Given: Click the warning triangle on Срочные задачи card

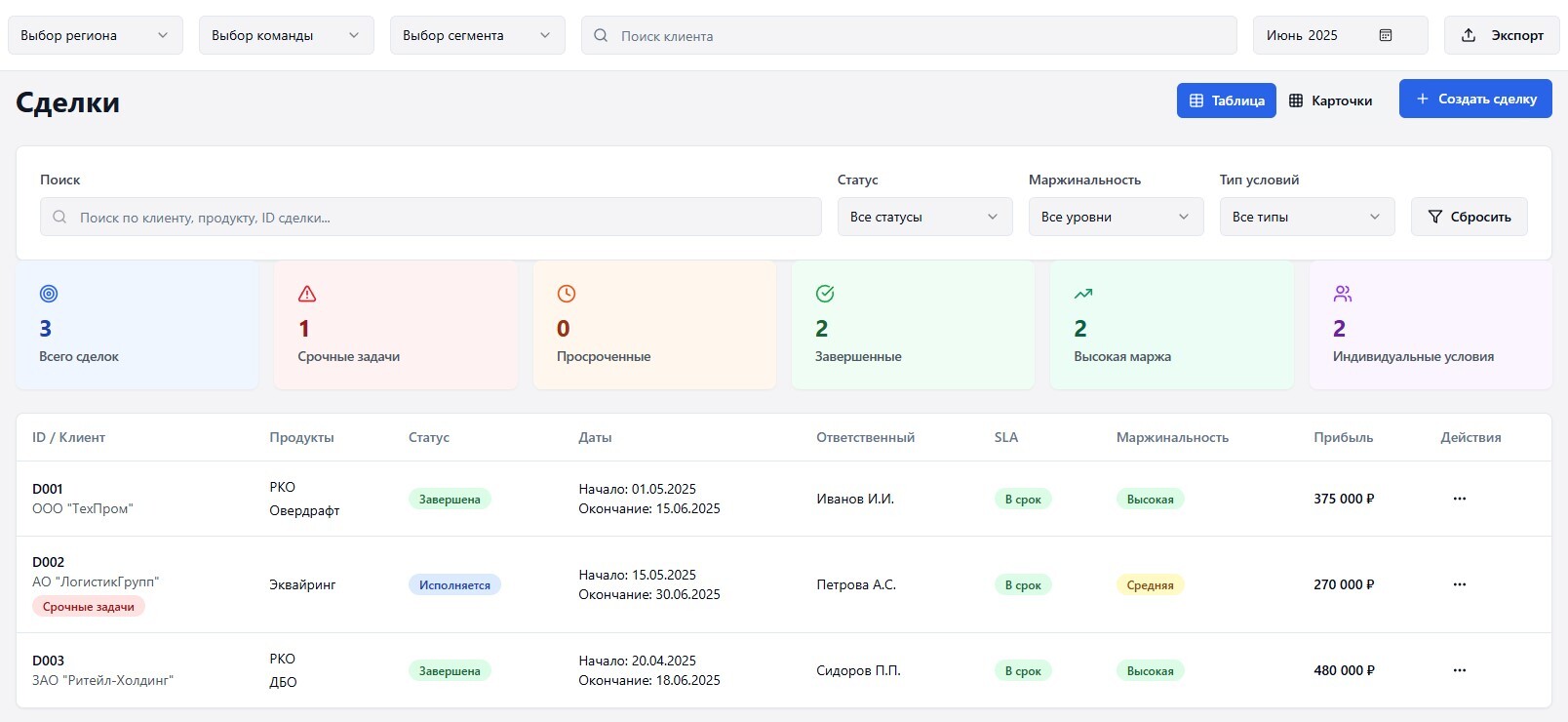Looking at the screenshot, I should (x=307, y=294).
